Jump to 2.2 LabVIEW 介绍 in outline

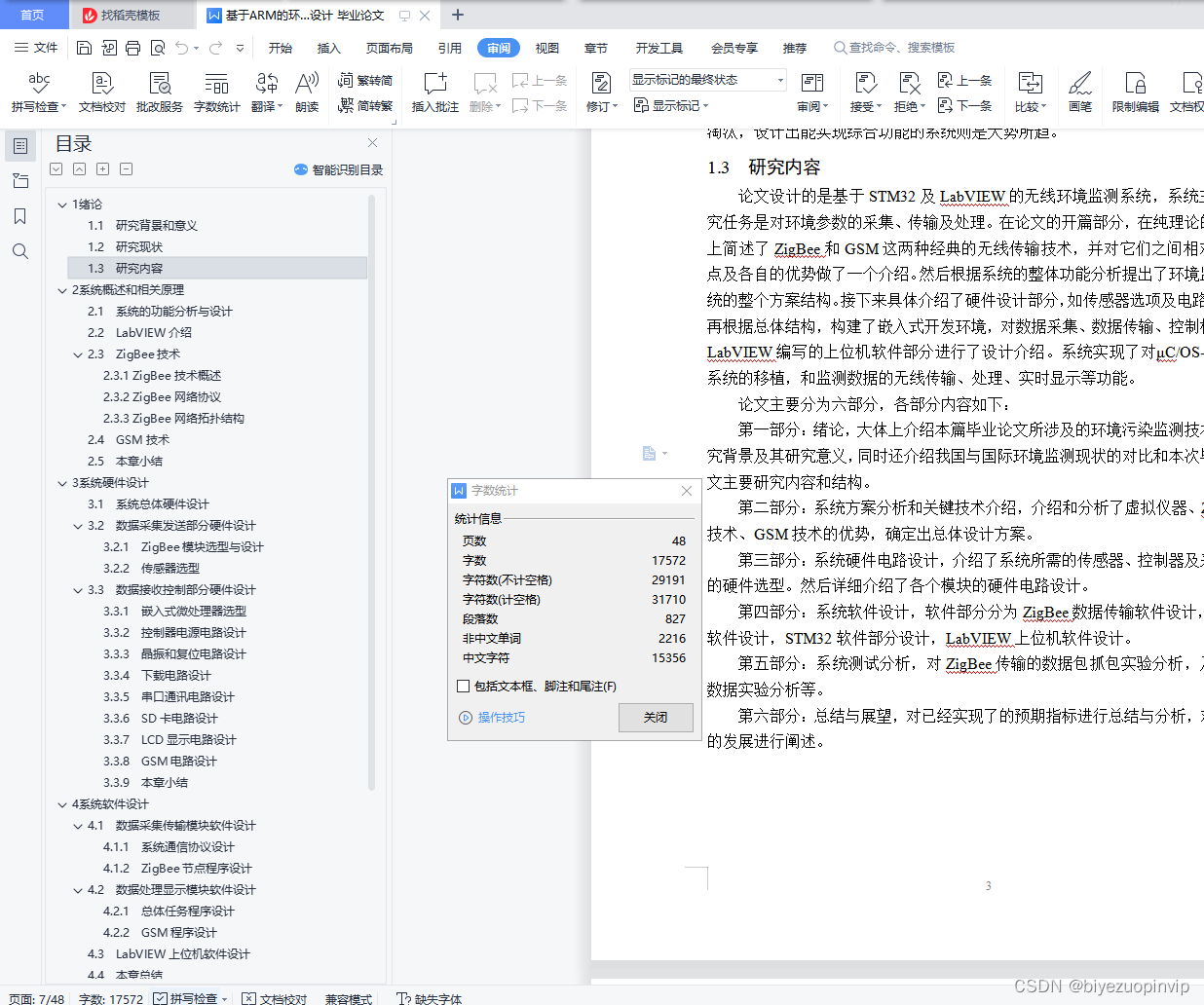coord(139,333)
